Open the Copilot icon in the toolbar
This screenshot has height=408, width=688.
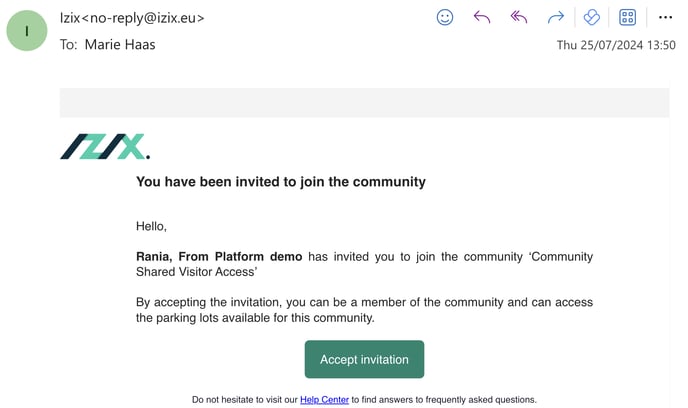(x=591, y=17)
